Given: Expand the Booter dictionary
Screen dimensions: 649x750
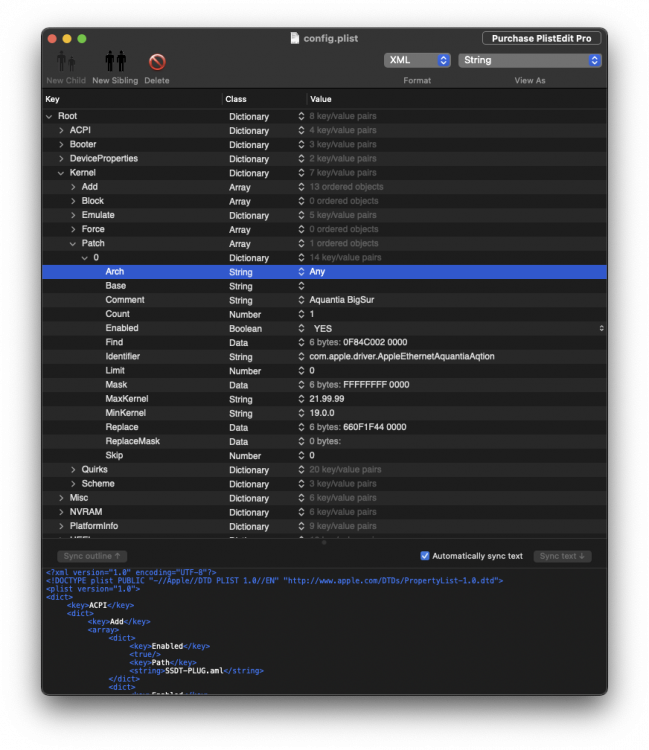Looking at the screenshot, I should 61,144.
